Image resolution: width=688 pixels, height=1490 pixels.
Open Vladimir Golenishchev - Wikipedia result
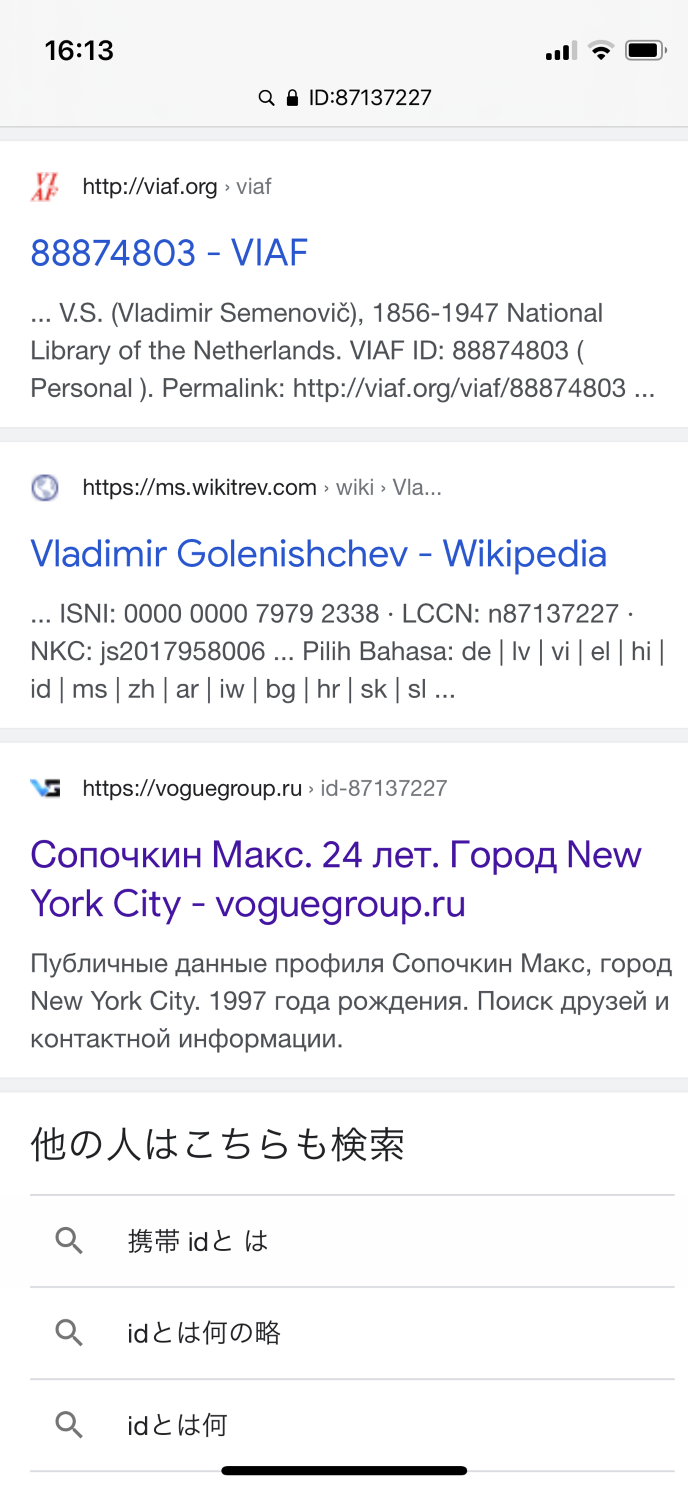pos(319,554)
